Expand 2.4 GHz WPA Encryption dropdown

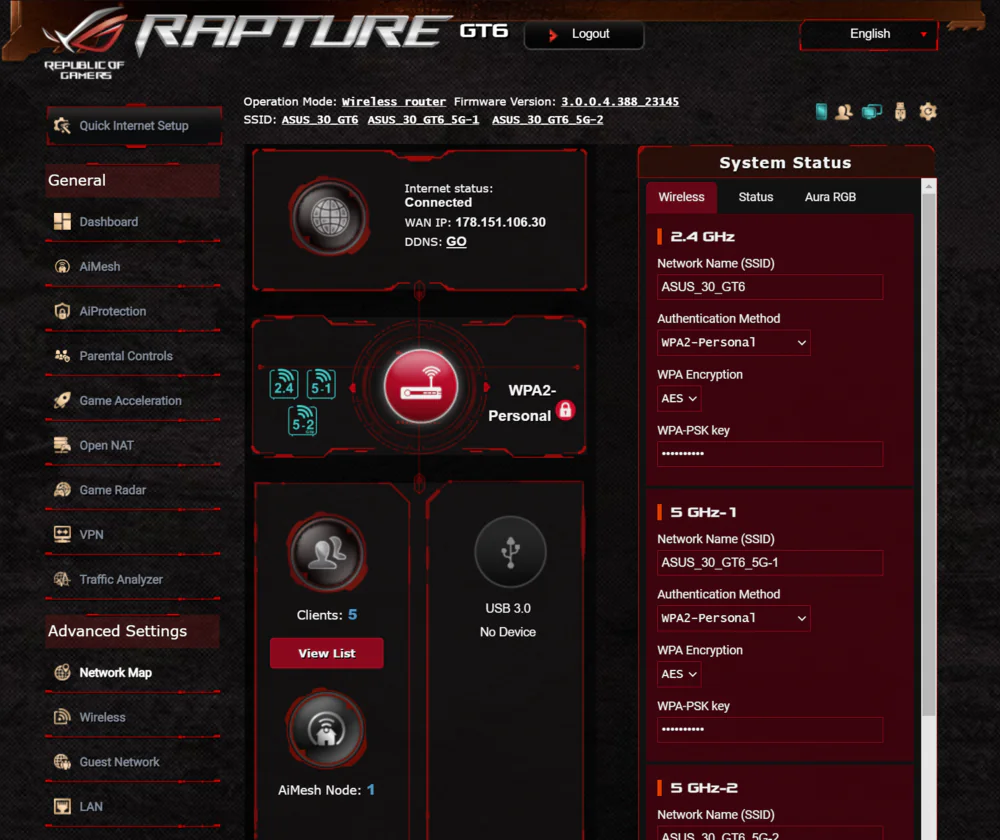coord(679,399)
